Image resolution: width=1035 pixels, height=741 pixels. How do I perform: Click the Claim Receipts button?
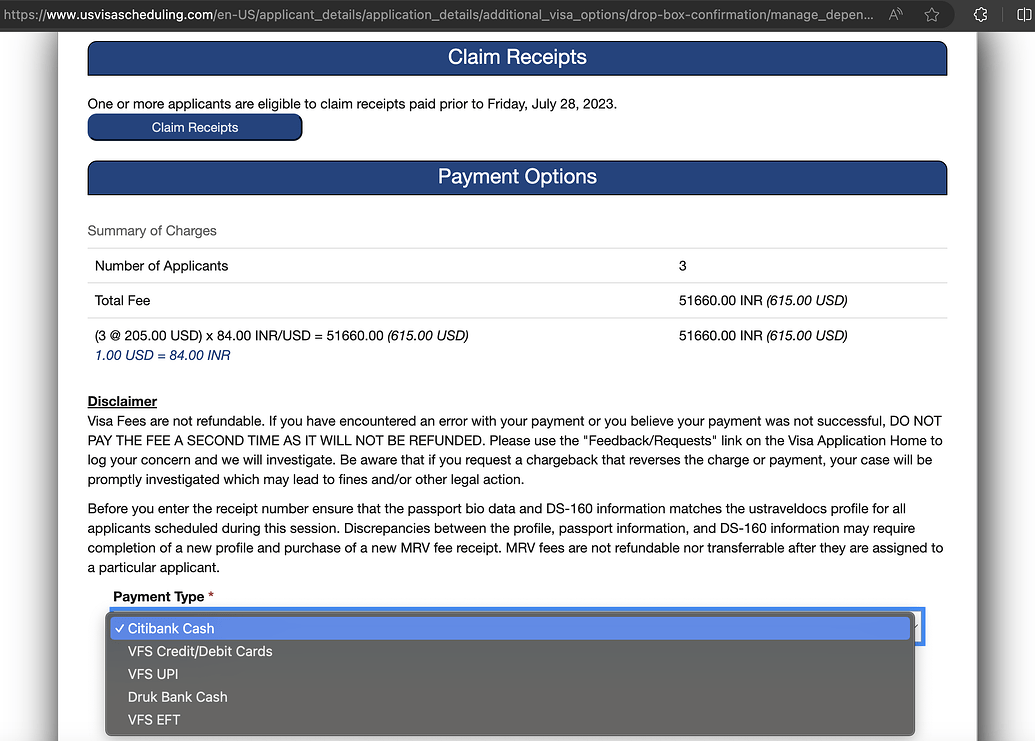tap(195, 127)
